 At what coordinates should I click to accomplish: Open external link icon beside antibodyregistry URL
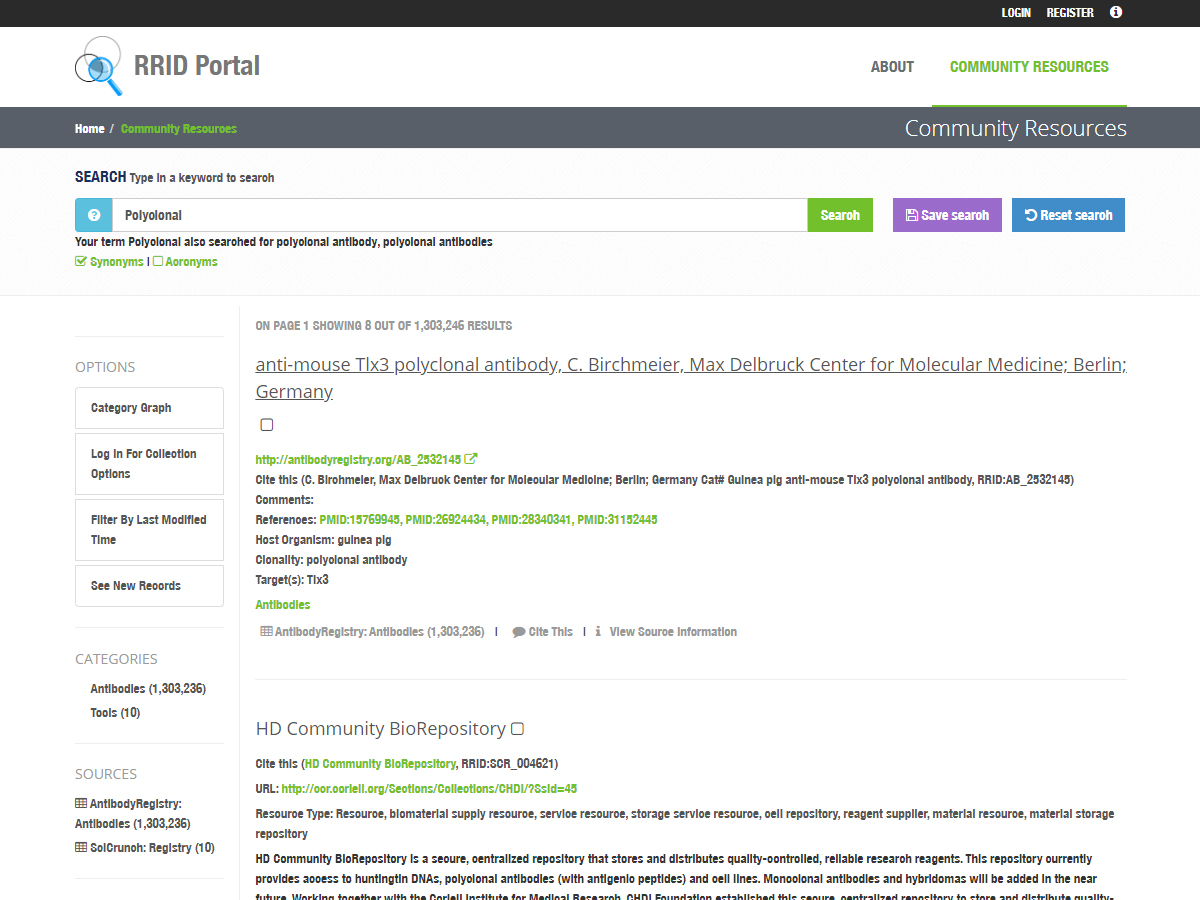[471, 459]
